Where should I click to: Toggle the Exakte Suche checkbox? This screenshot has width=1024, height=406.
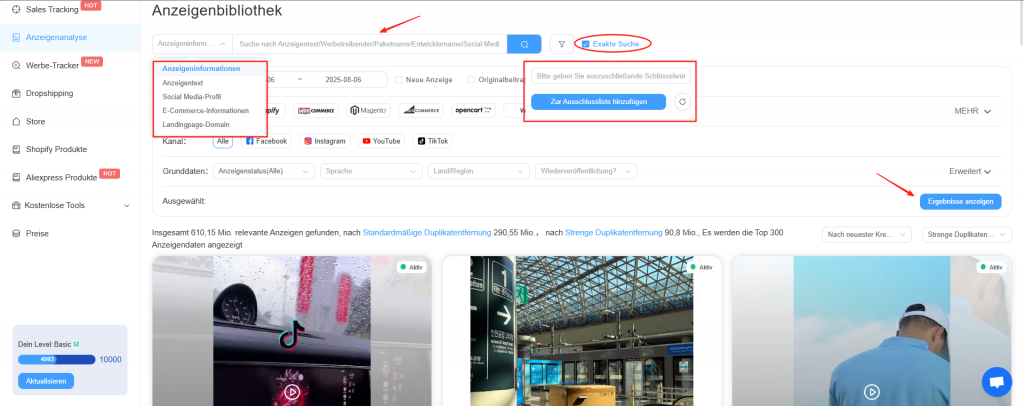[x=586, y=44]
